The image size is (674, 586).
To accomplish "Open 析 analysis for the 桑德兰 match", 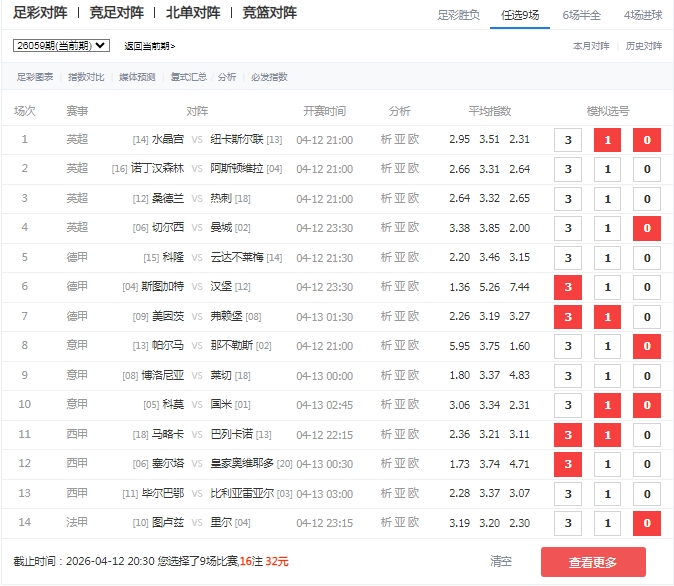I will (386, 199).
